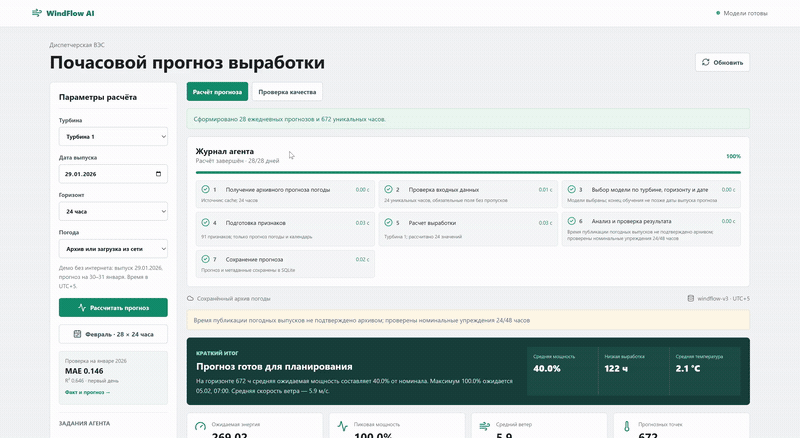
Task: Follow the Факт и прогноз link
Action: tap(87, 392)
